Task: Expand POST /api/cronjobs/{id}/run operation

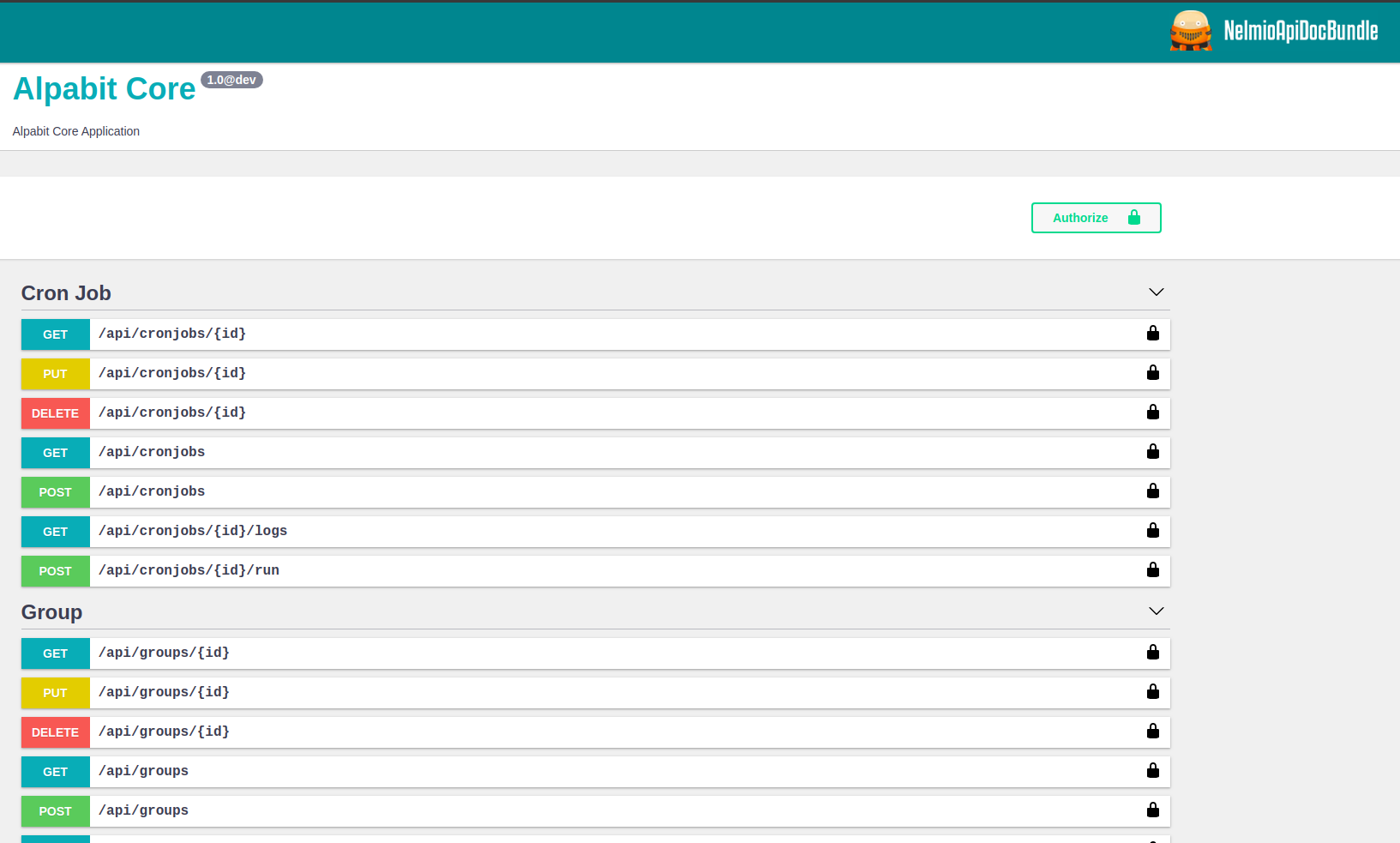Action: pos(596,571)
